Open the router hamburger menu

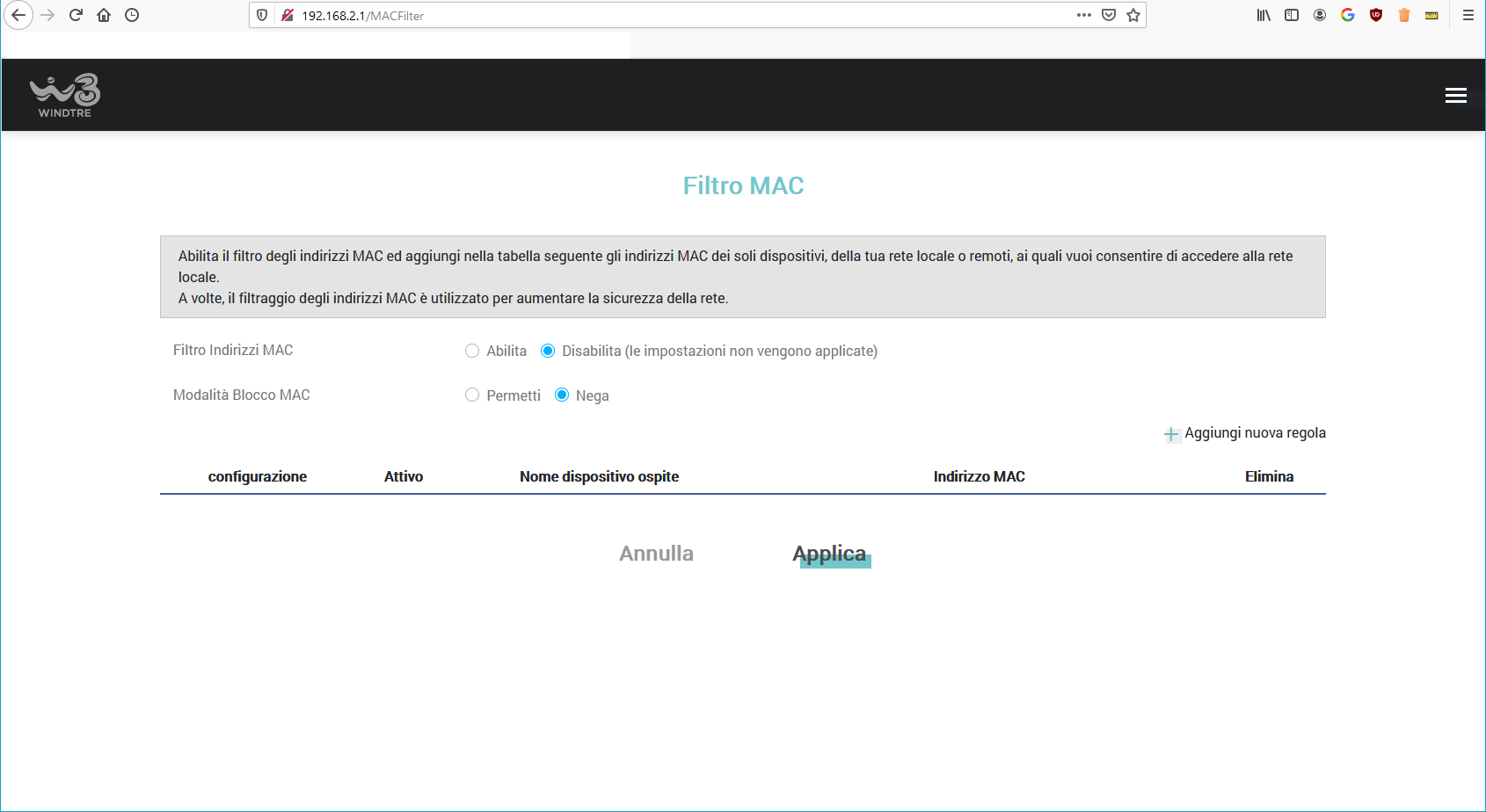1456,95
